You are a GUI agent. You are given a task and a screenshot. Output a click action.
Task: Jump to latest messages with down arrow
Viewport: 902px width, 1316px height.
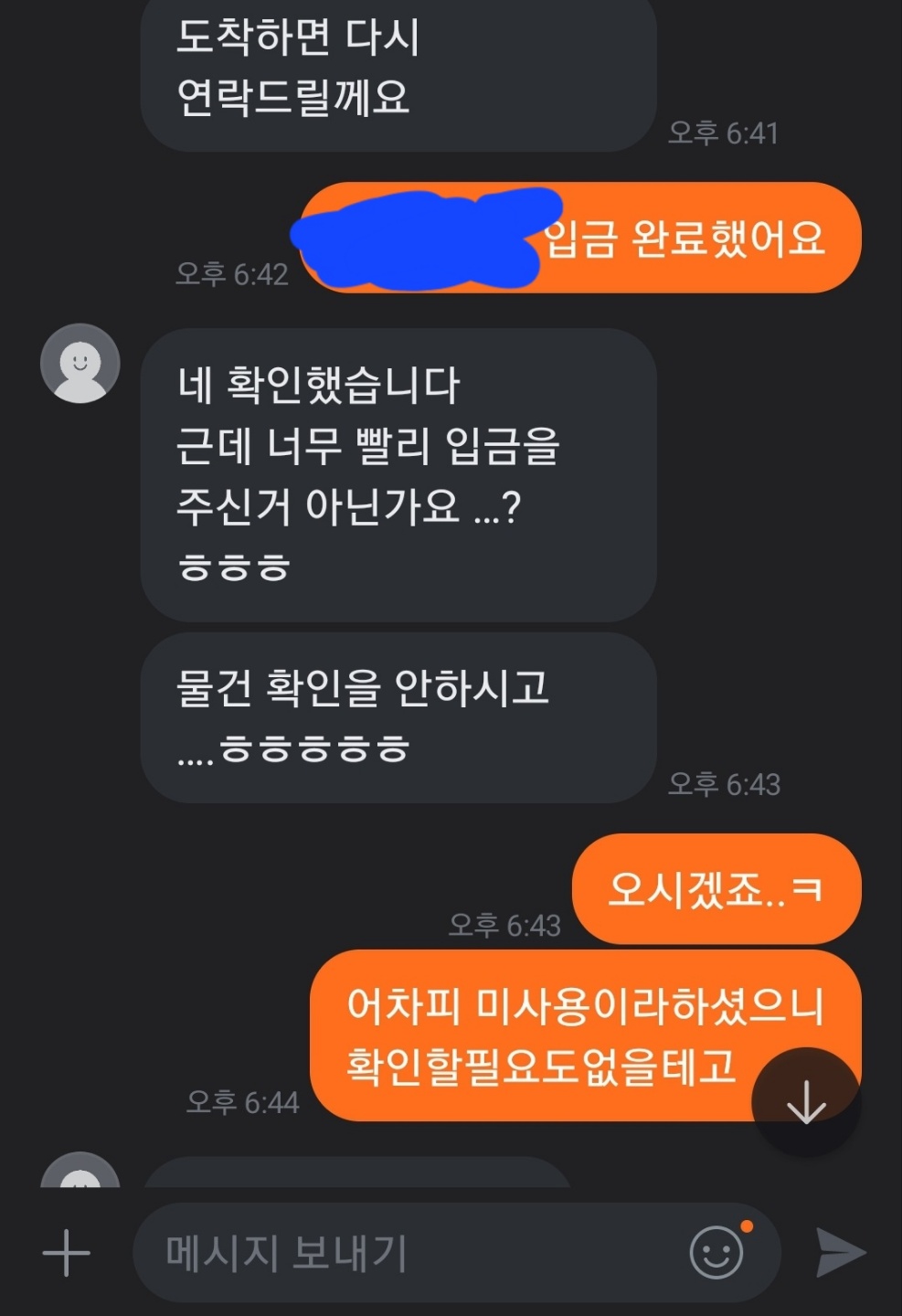click(806, 1101)
